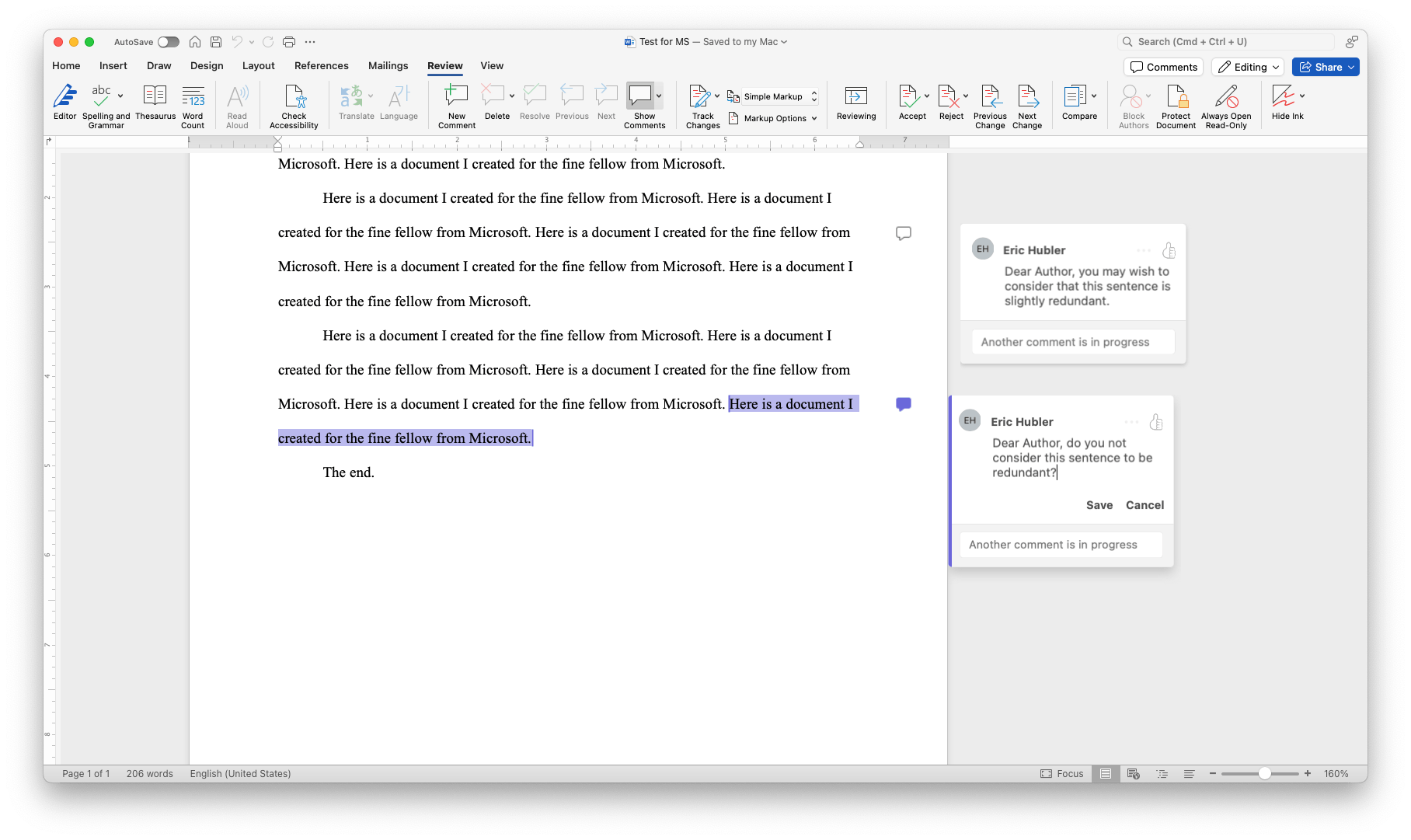The image size is (1411, 840).
Task: Like the 'redundant?' comment being edited
Action: [1156, 422]
